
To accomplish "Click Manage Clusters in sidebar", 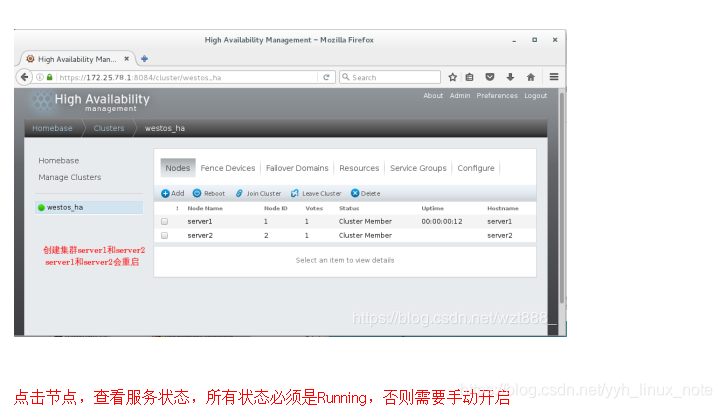I will click(70, 177).
